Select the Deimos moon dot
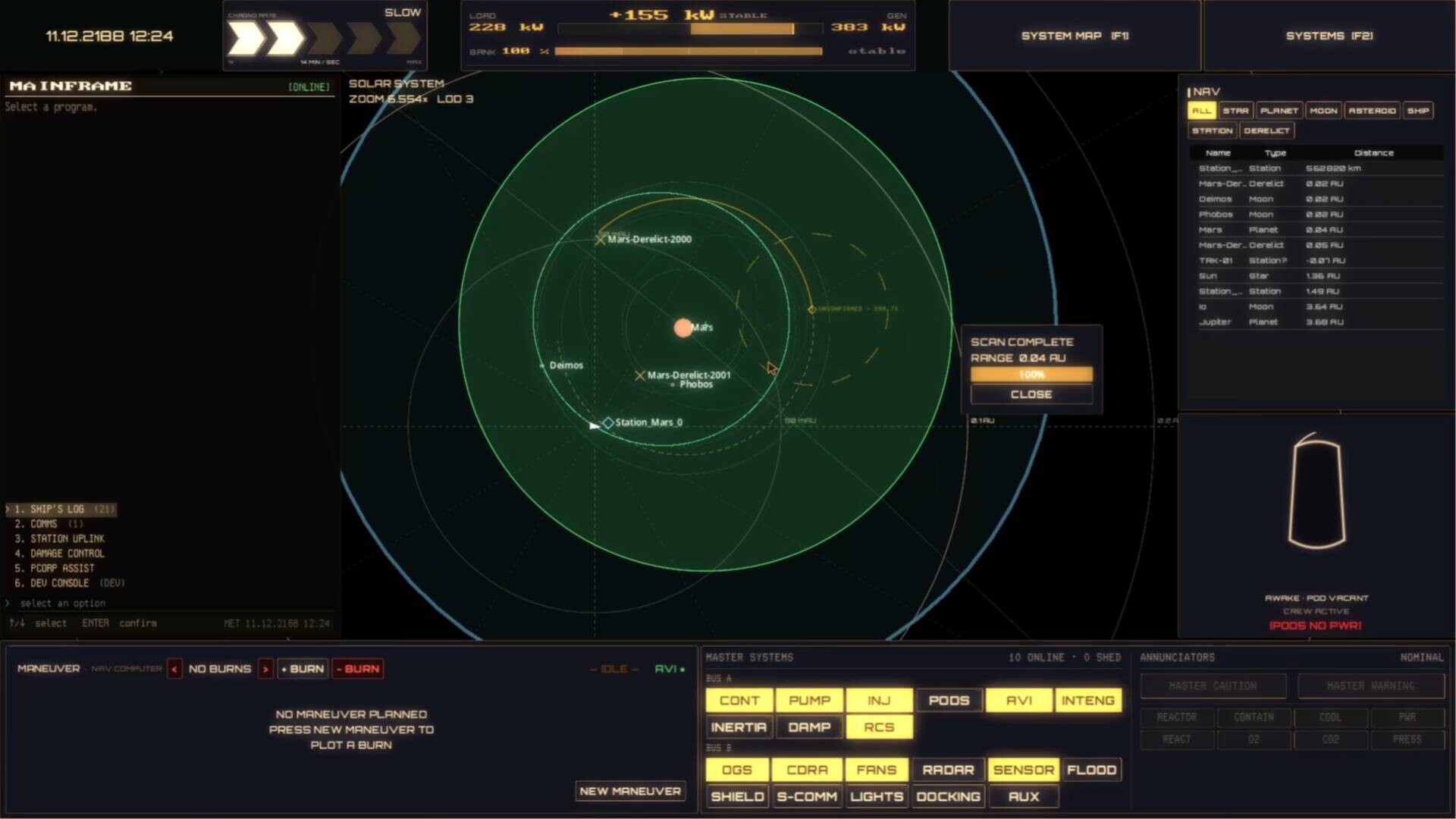The image size is (1456, 819). pos(542,366)
